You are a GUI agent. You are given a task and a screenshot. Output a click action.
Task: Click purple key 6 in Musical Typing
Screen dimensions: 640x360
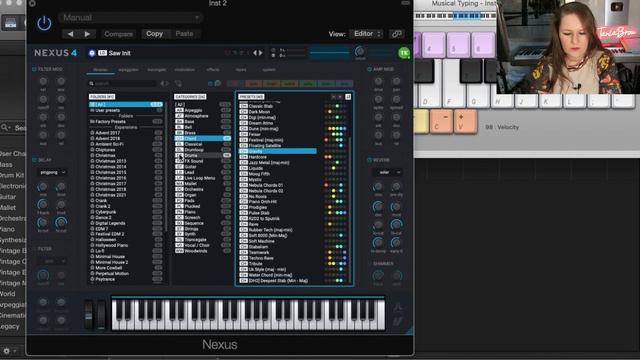483,44
